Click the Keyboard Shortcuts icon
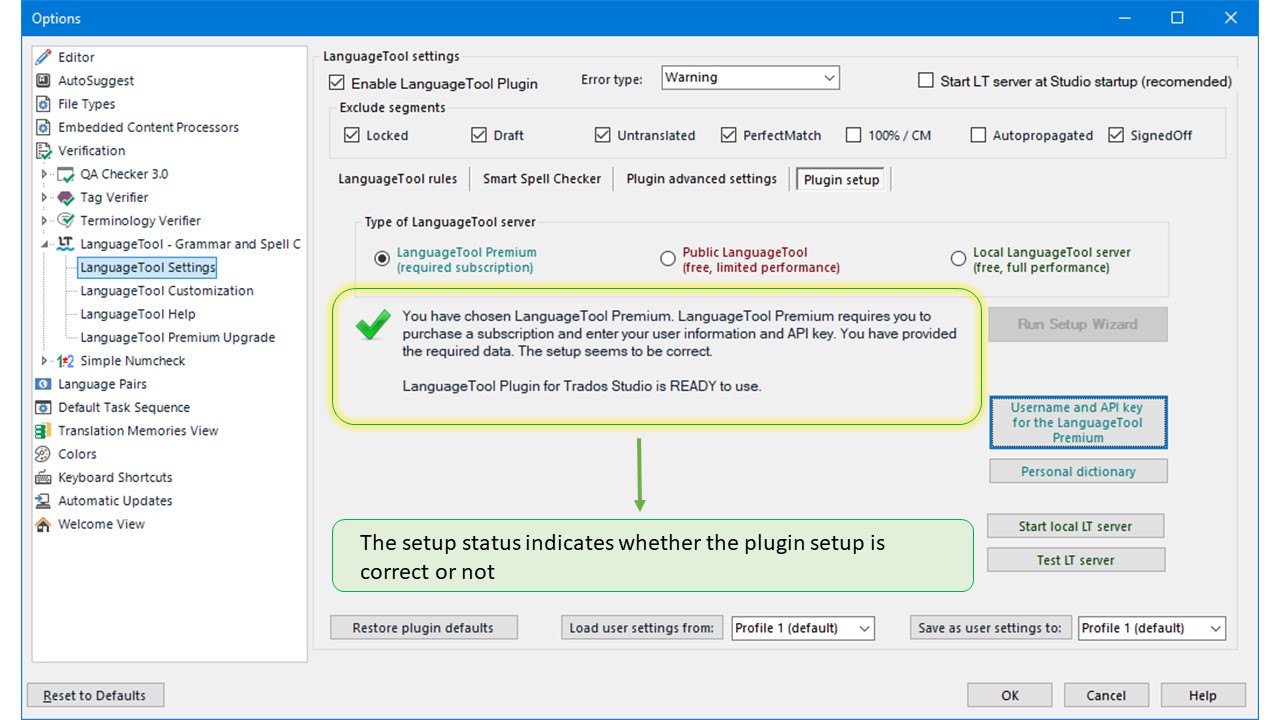 43,478
